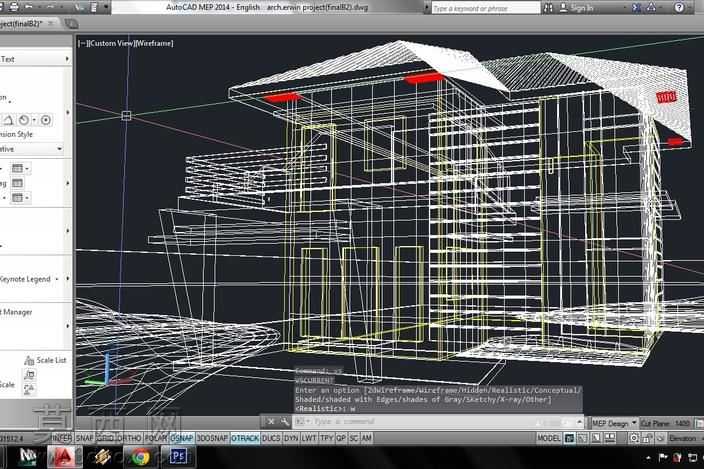Click the Quick View Drawings icon
The image size is (704, 469).
[610, 438]
